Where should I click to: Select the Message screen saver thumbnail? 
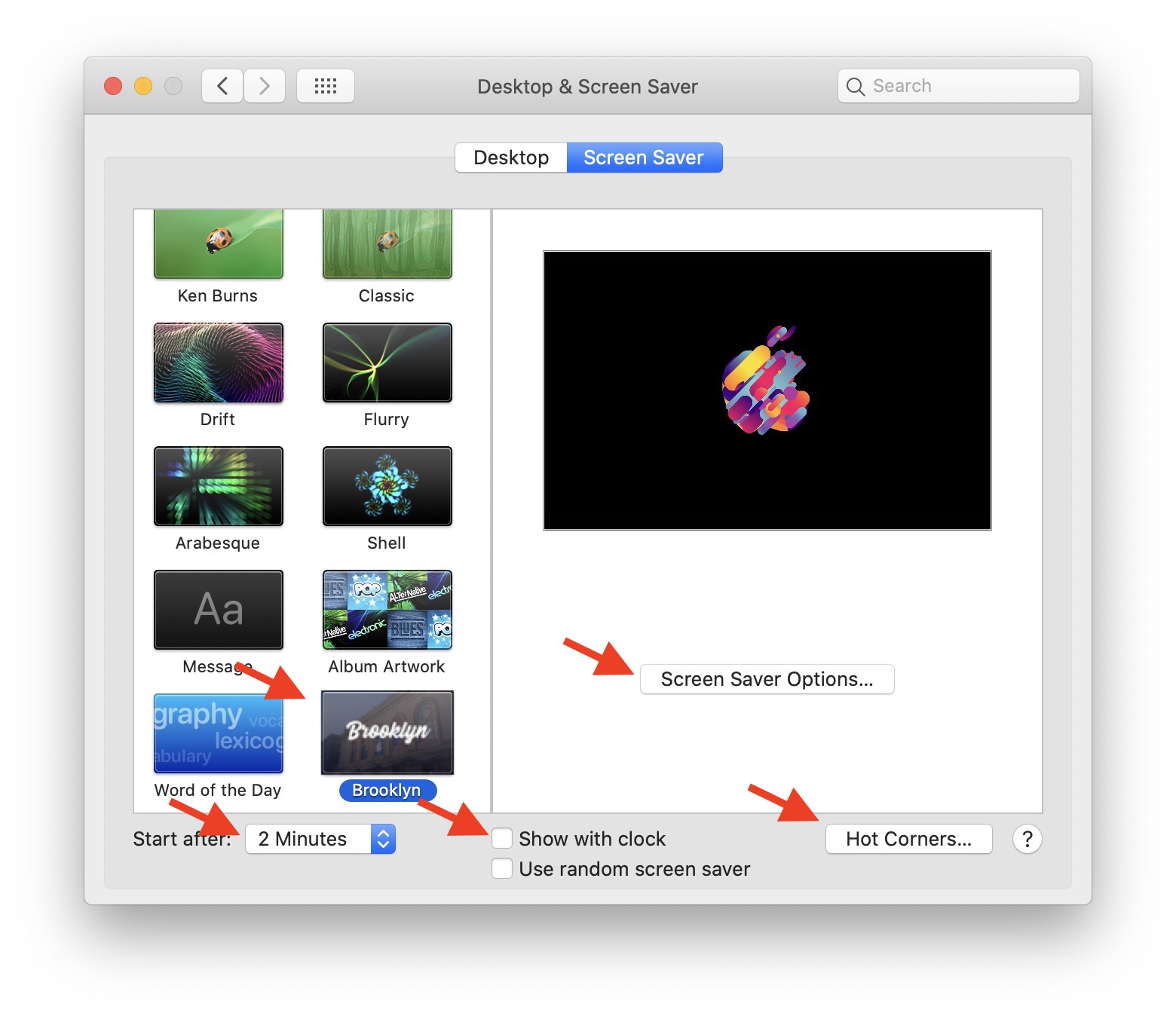218,610
